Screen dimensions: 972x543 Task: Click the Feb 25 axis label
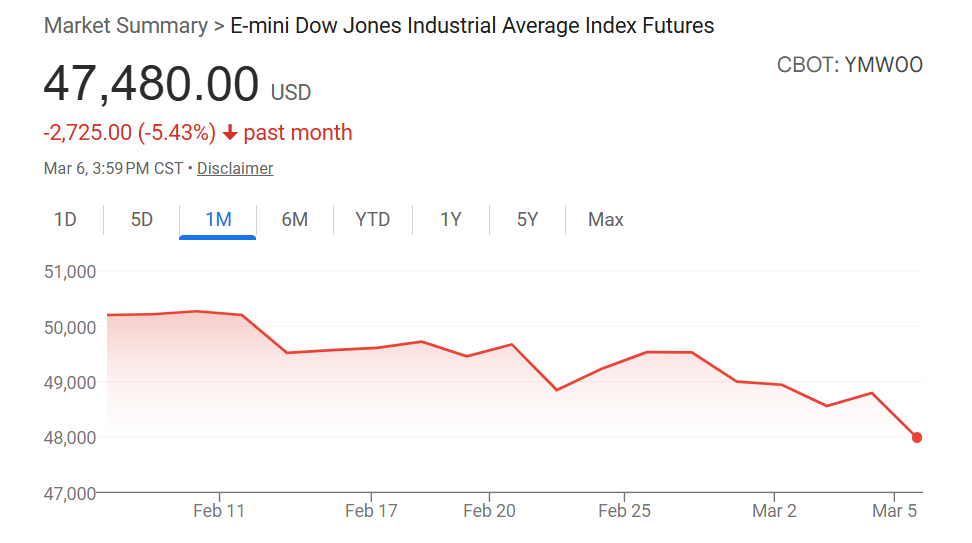coord(624,511)
